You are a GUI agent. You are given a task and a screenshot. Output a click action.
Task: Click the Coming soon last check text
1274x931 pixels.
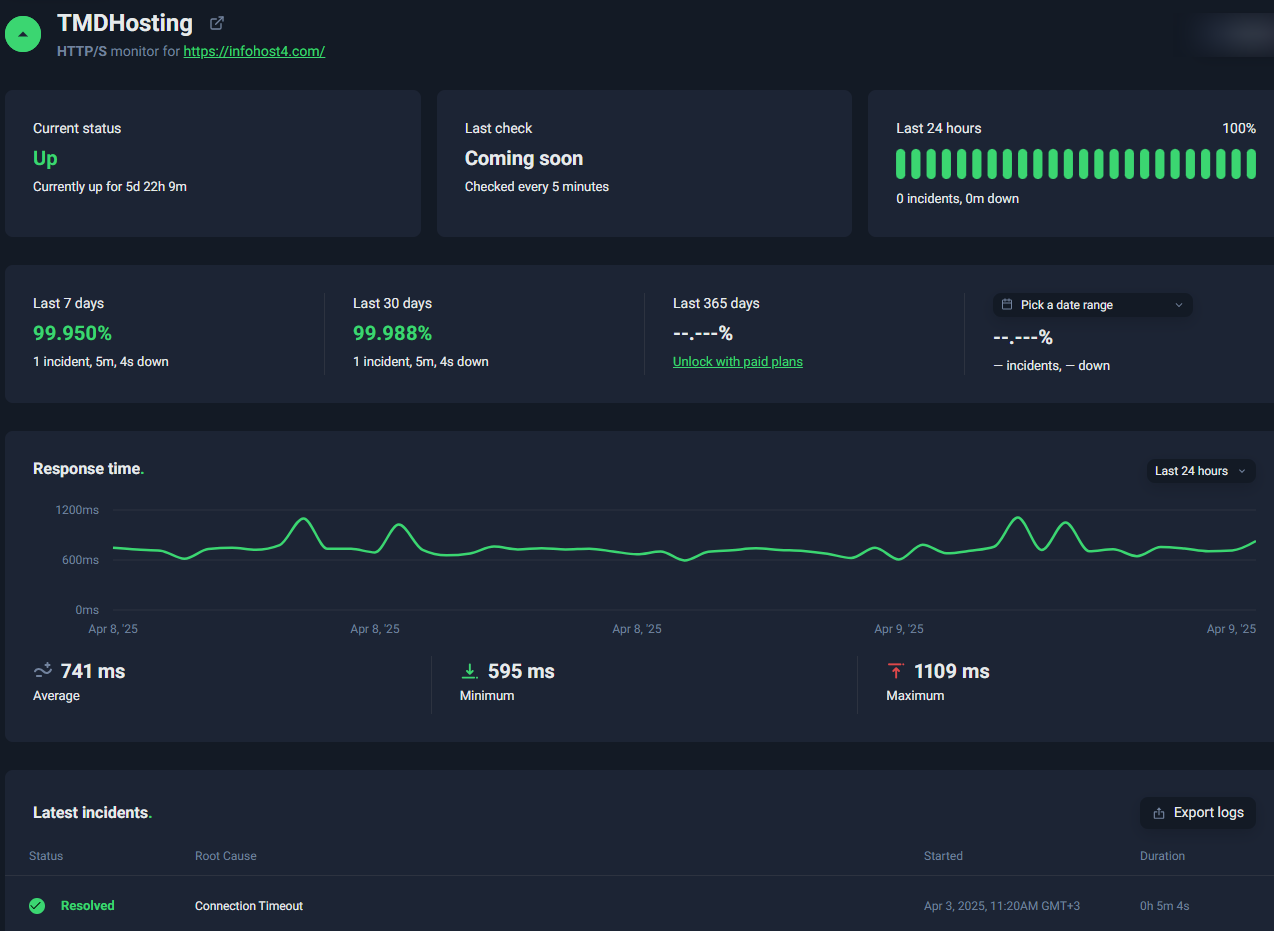(x=524, y=158)
